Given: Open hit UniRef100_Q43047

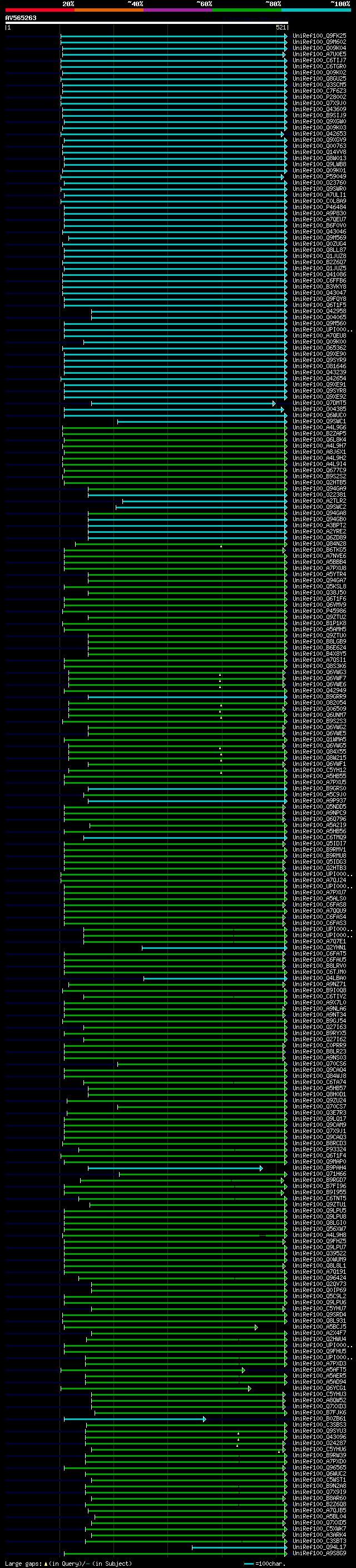Looking at the screenshot, I should (319, 293).
